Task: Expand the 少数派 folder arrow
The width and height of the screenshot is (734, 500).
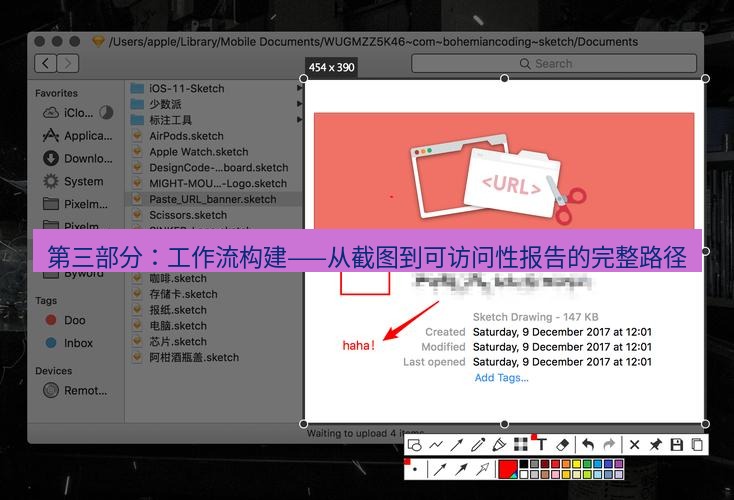Action: click(x=299, y=104)
